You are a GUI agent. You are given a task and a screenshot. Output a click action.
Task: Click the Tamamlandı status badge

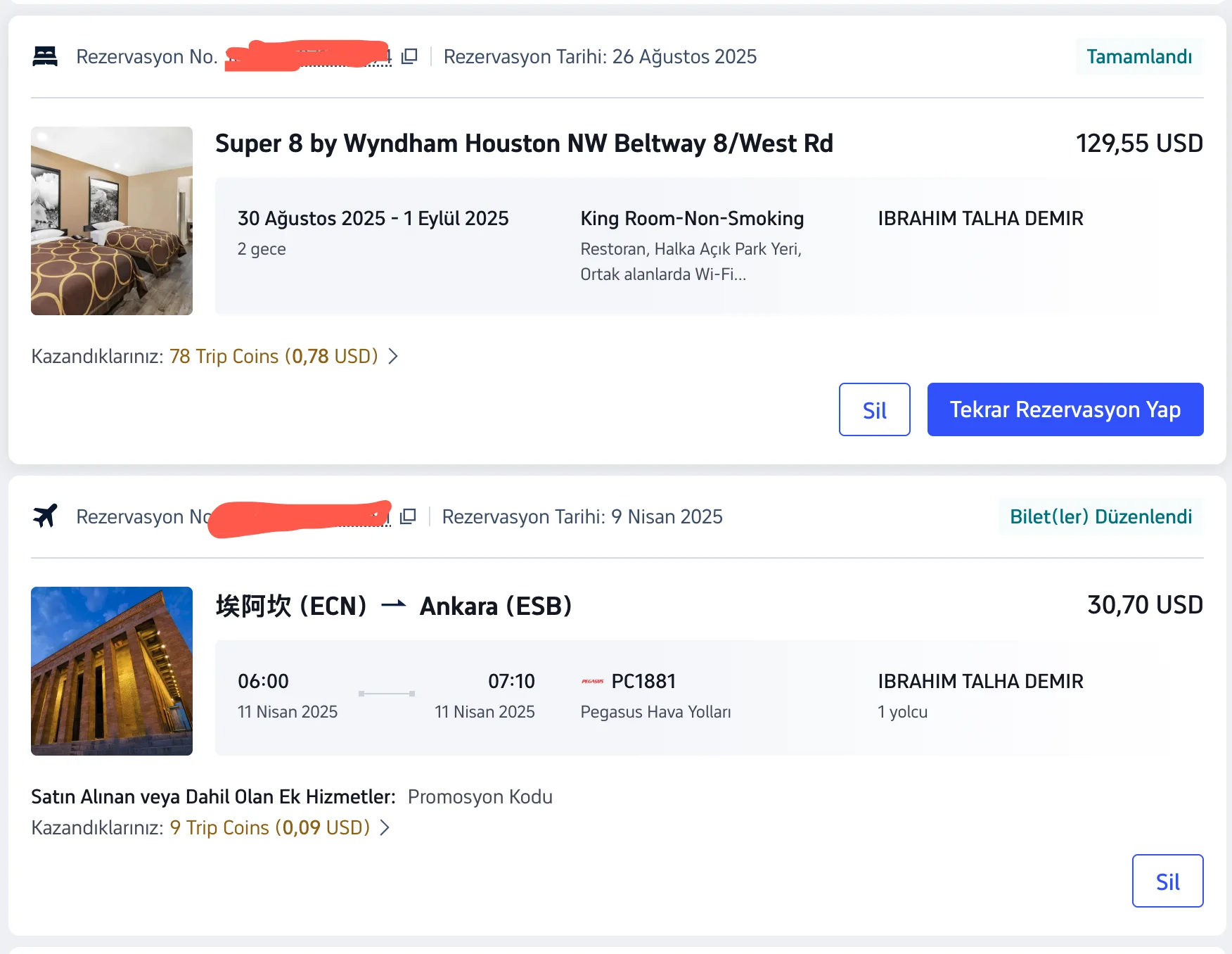click(x=1139, y=56)
